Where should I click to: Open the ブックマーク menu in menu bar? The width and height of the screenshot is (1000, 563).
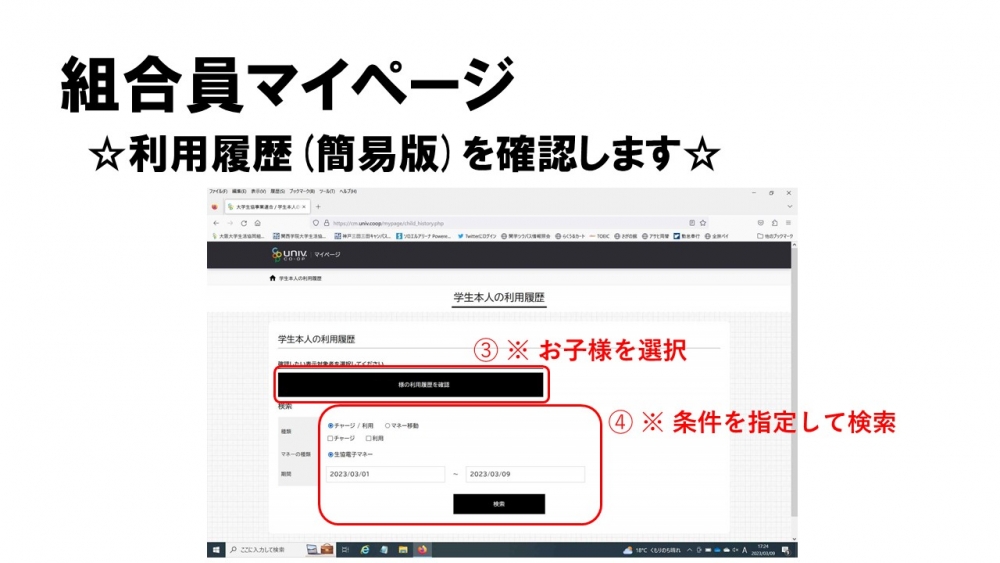point(302,191)
